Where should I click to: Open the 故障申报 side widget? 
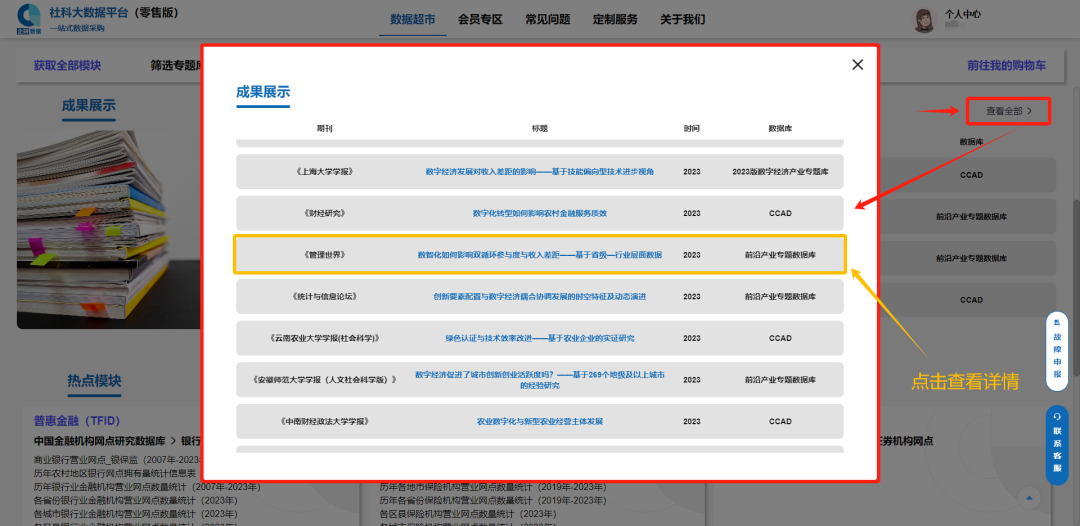[1057, 351]
